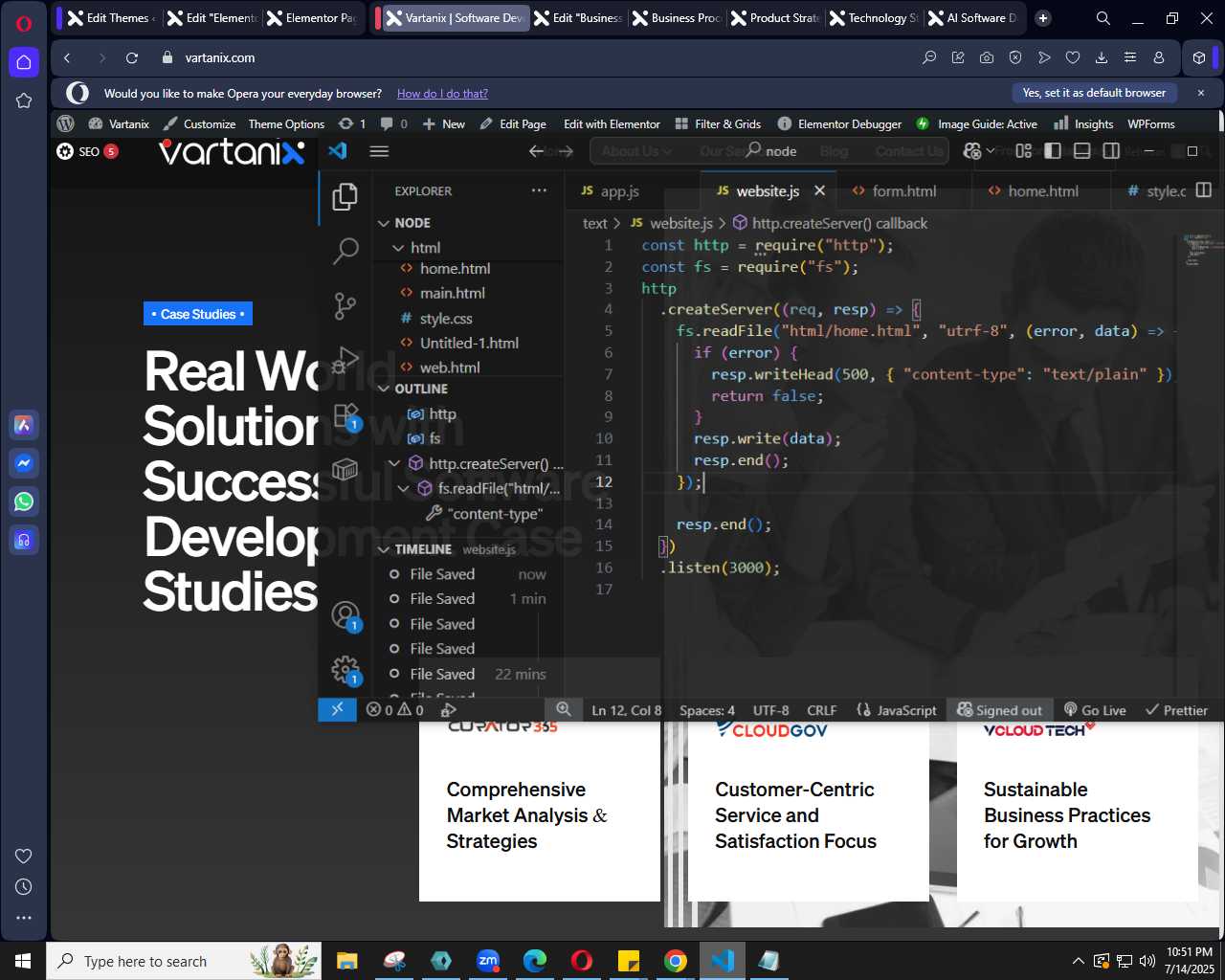Click Ln 12, Col 8 cursor position
This screenshot has width=1225, height=980.
point(626,710)
